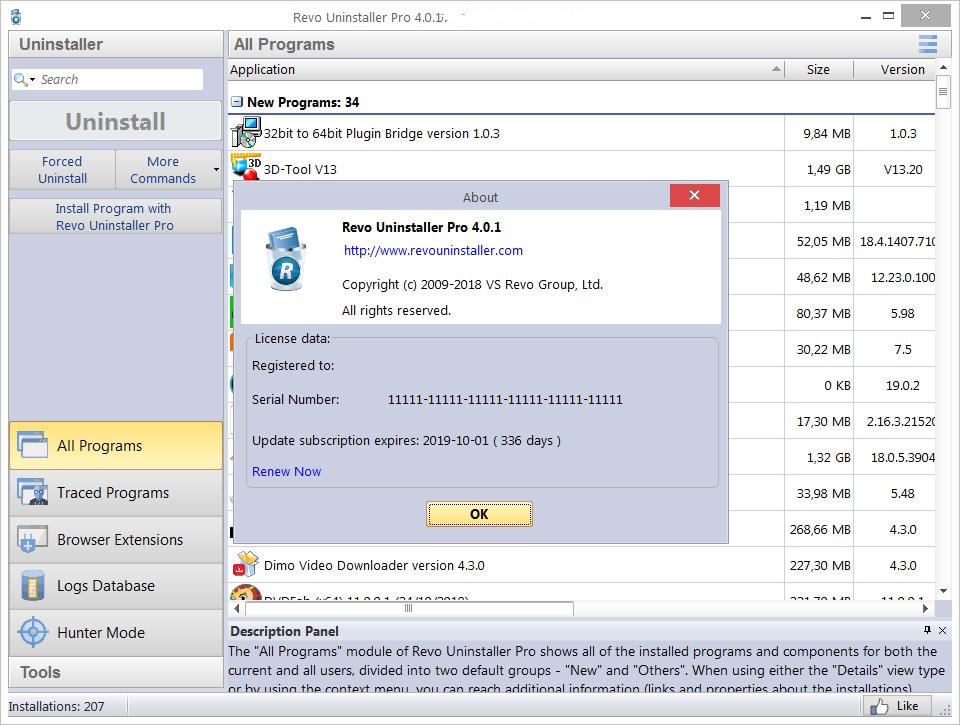Collapse the Uninstaller panel header
This screenshot has height=725, width=960.
point(116,44)
